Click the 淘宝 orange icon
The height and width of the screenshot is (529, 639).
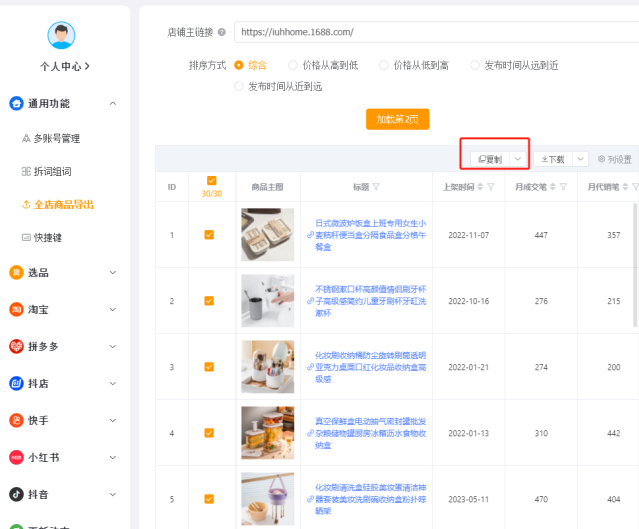[16, 309]
